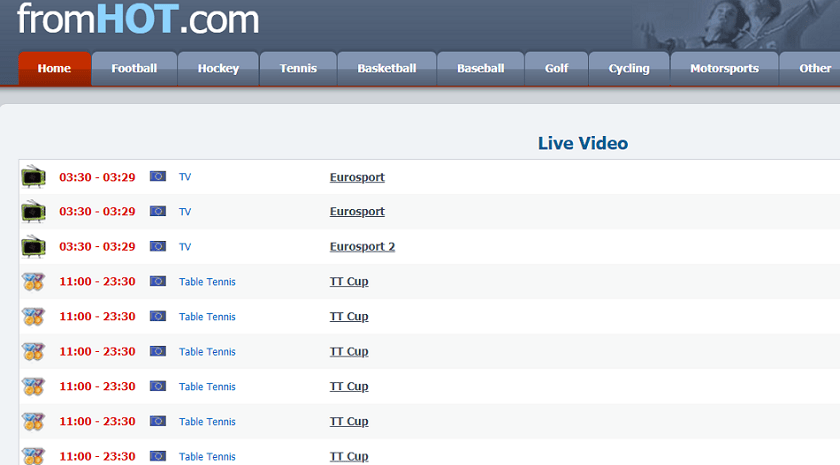Select the Basketball tab
Screen dimensions: 840x465
(386, 69)
